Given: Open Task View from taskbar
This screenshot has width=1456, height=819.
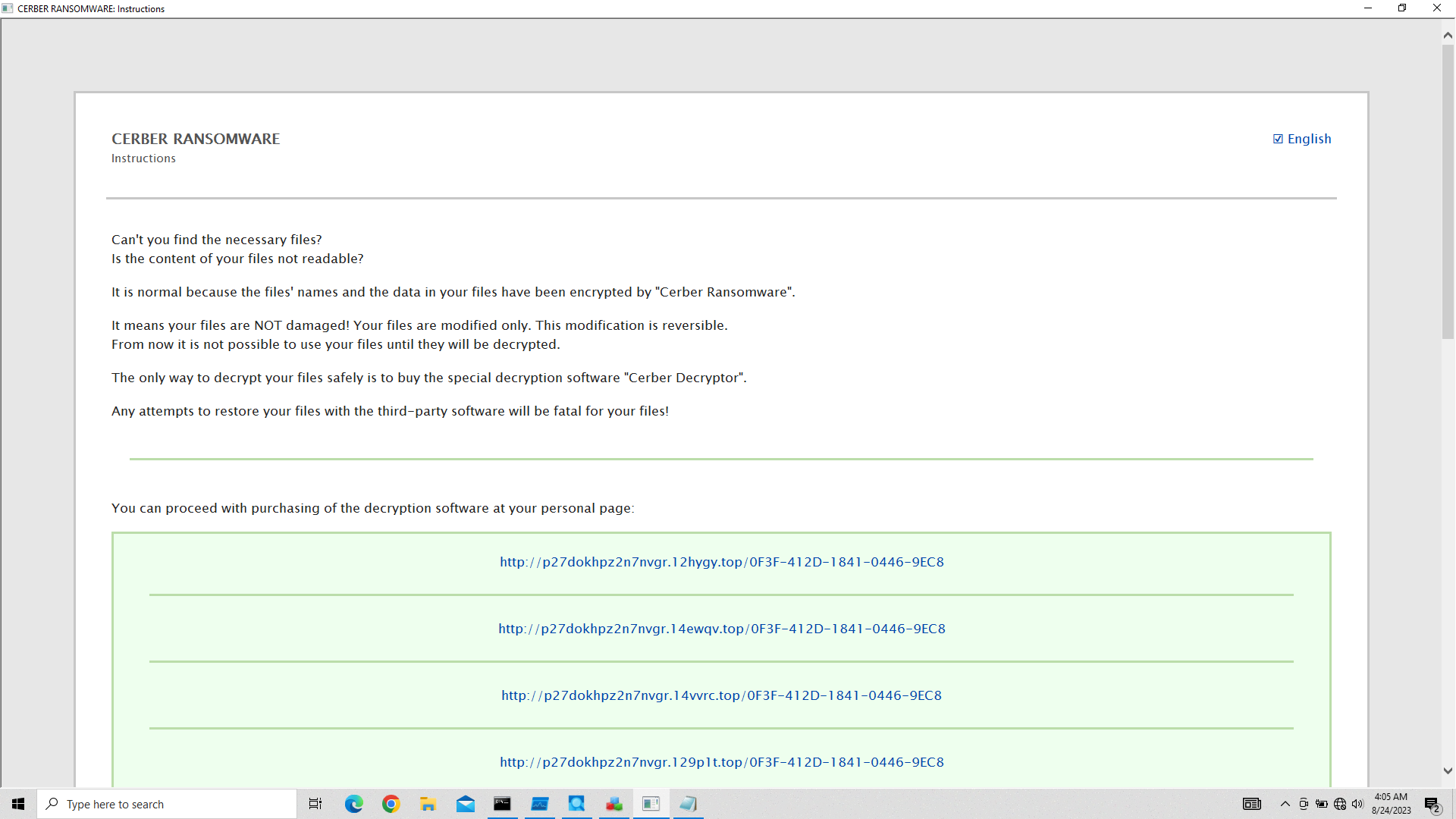Looking at the screenshot, I should pyautogui.click(x=315, y=804).
